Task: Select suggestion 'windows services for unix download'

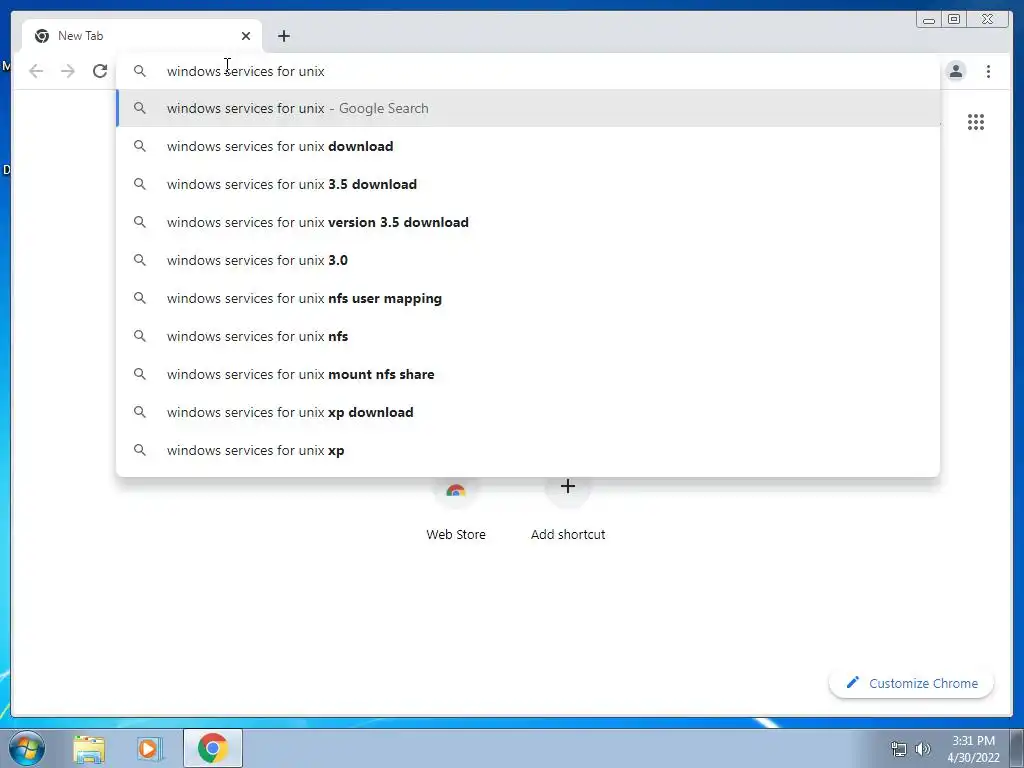Action: [x=528, y=146]
